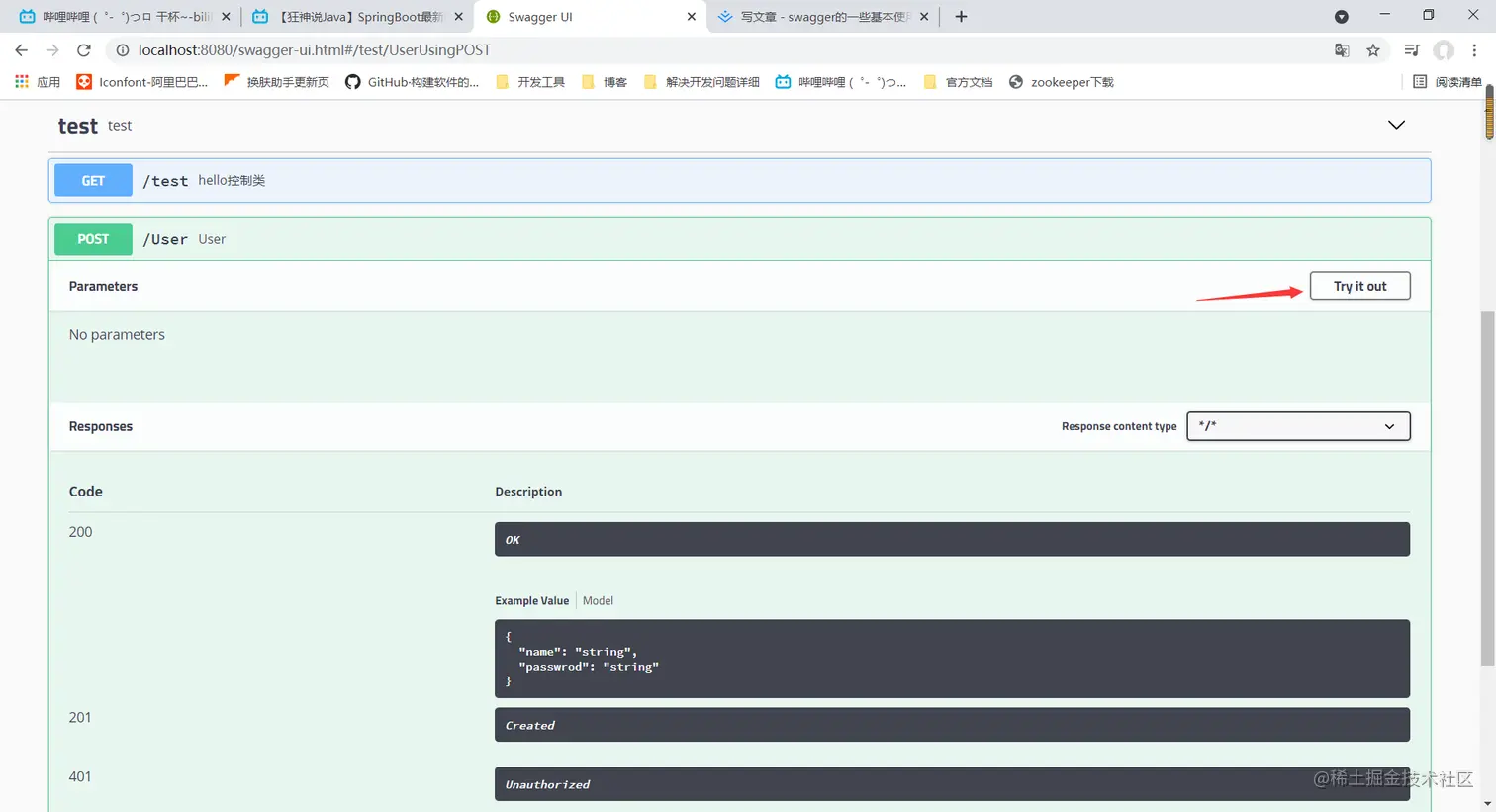This screenshot has height=812, width=1496.
Task: Click the Try it out button
Action: tap(1359, 286)
